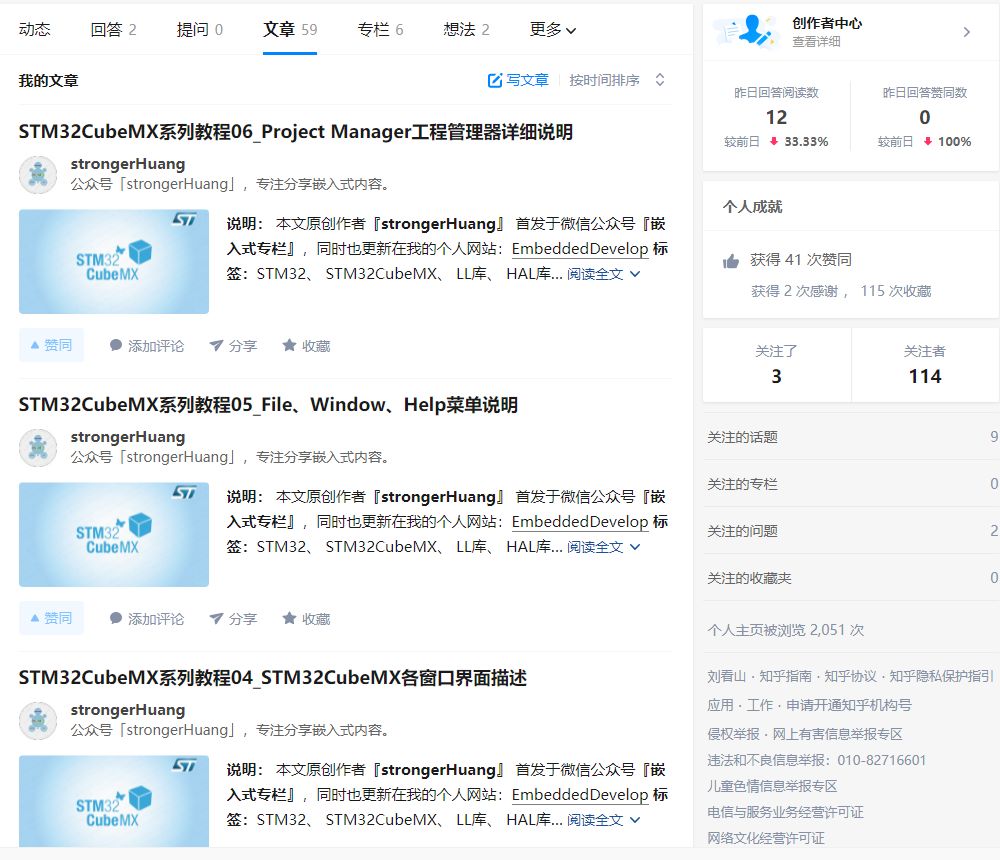Open the 关注的话题 row
The image size is (1000, 860).
click(x=852, y=437)
